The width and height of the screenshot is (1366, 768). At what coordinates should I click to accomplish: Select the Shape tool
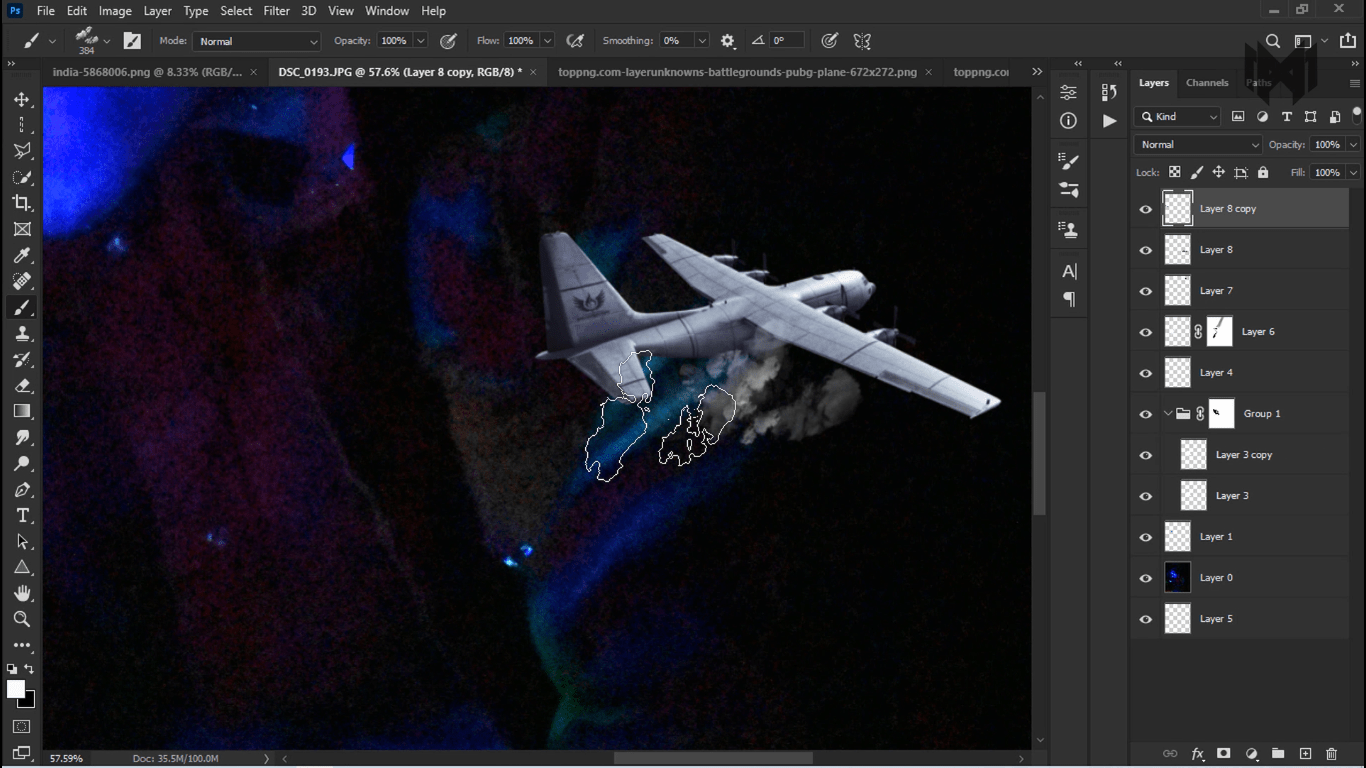pos(22,568)
